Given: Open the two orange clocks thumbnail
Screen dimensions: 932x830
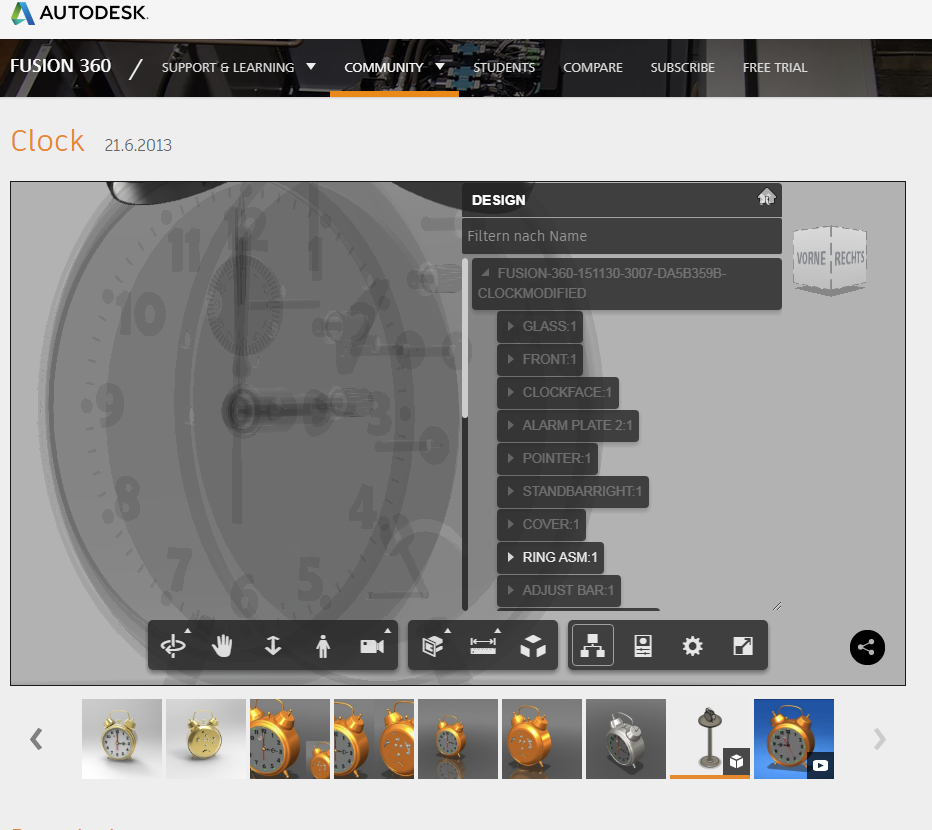Looking at the screenshot, I should point(374,739).
